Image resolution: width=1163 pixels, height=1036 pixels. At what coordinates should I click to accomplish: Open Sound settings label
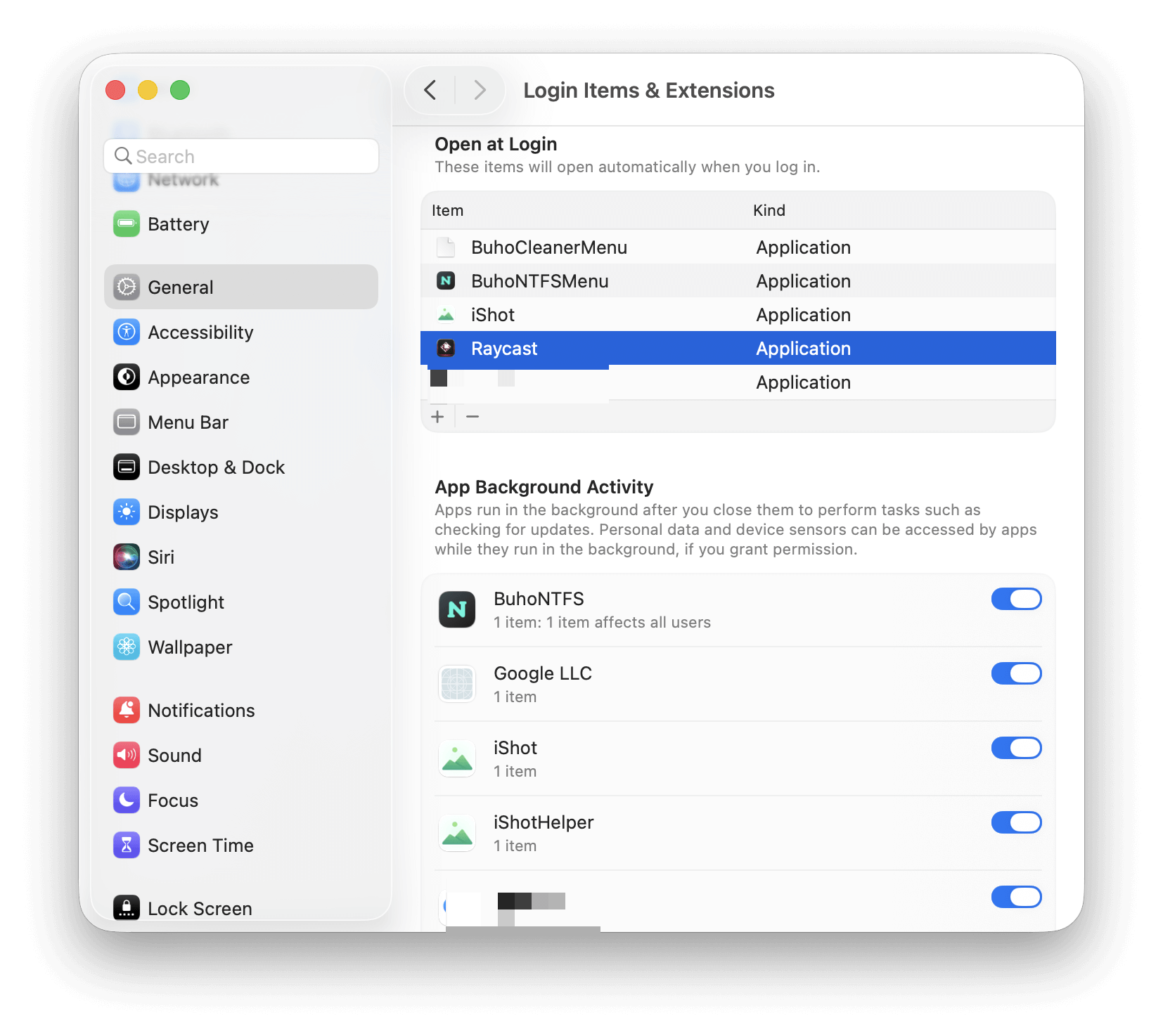(175, 756)
